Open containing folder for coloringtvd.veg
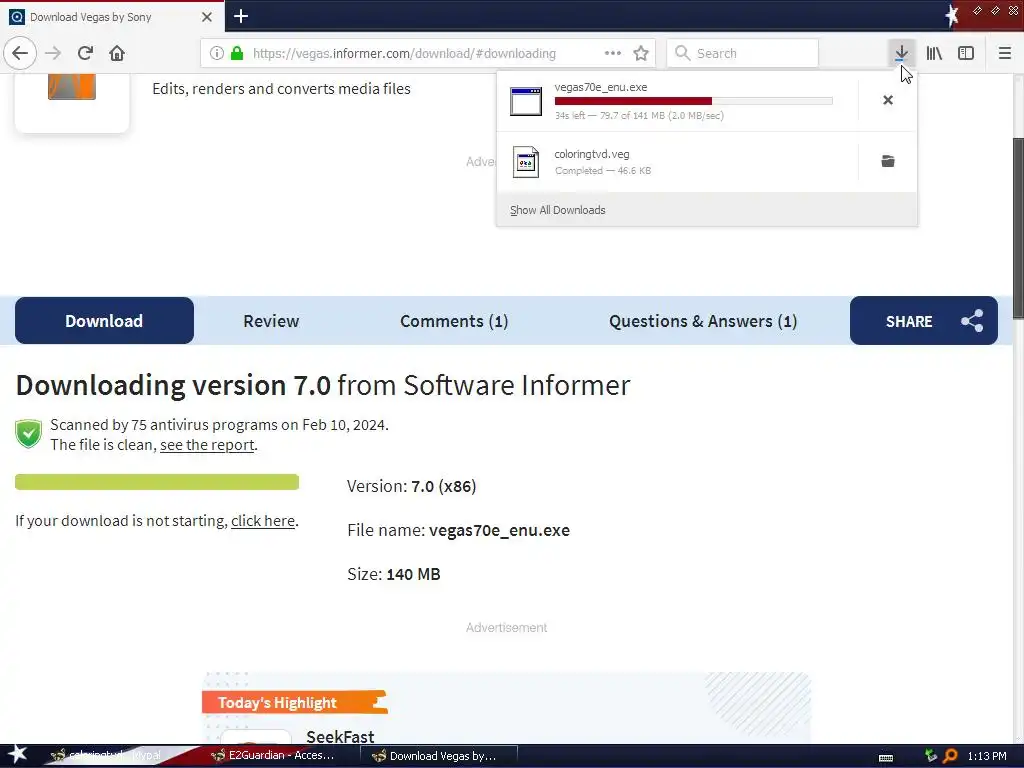The image size is (1024, 768). (888, 161)
